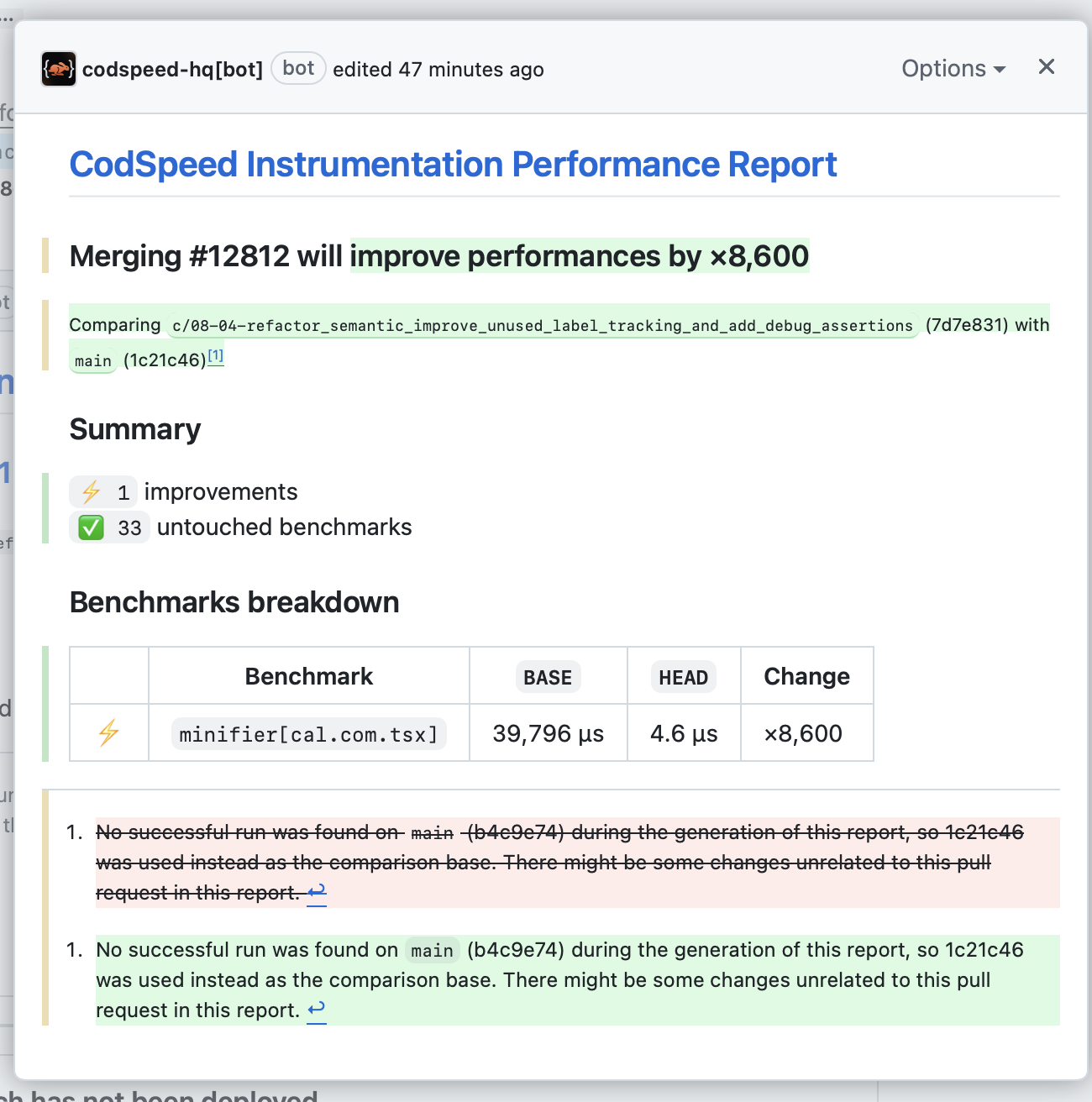The image size is (1092, 1102).
Task: Click the 'edited 47 minutes ago' timestamp
Action: tap(438, 70)
